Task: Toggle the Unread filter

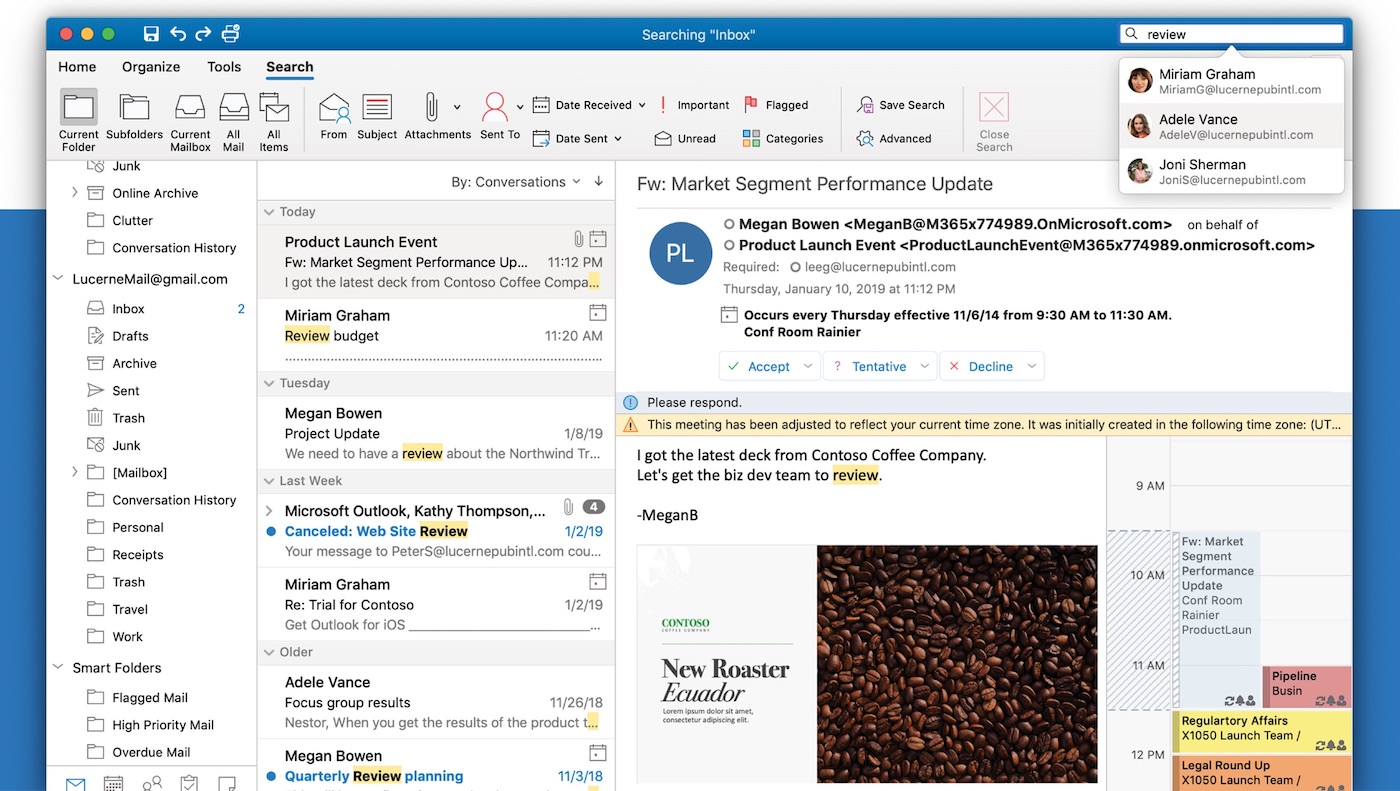Action: click(685, 139)
